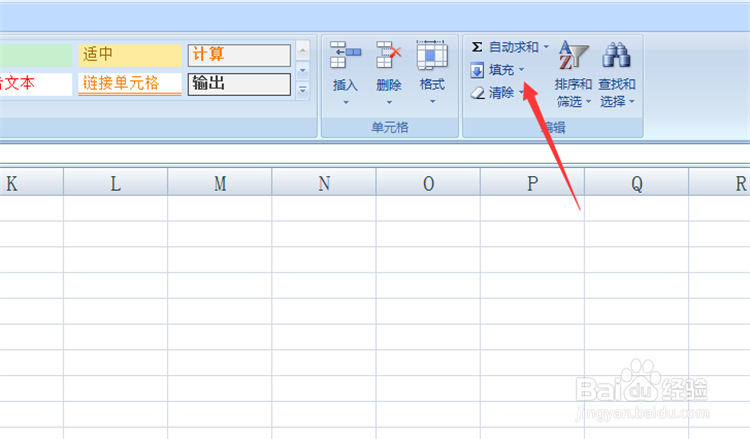This screenshot has height=439, width=750.
Task: Expand the cell styles gallery more button
Action: tap(303, 89)
